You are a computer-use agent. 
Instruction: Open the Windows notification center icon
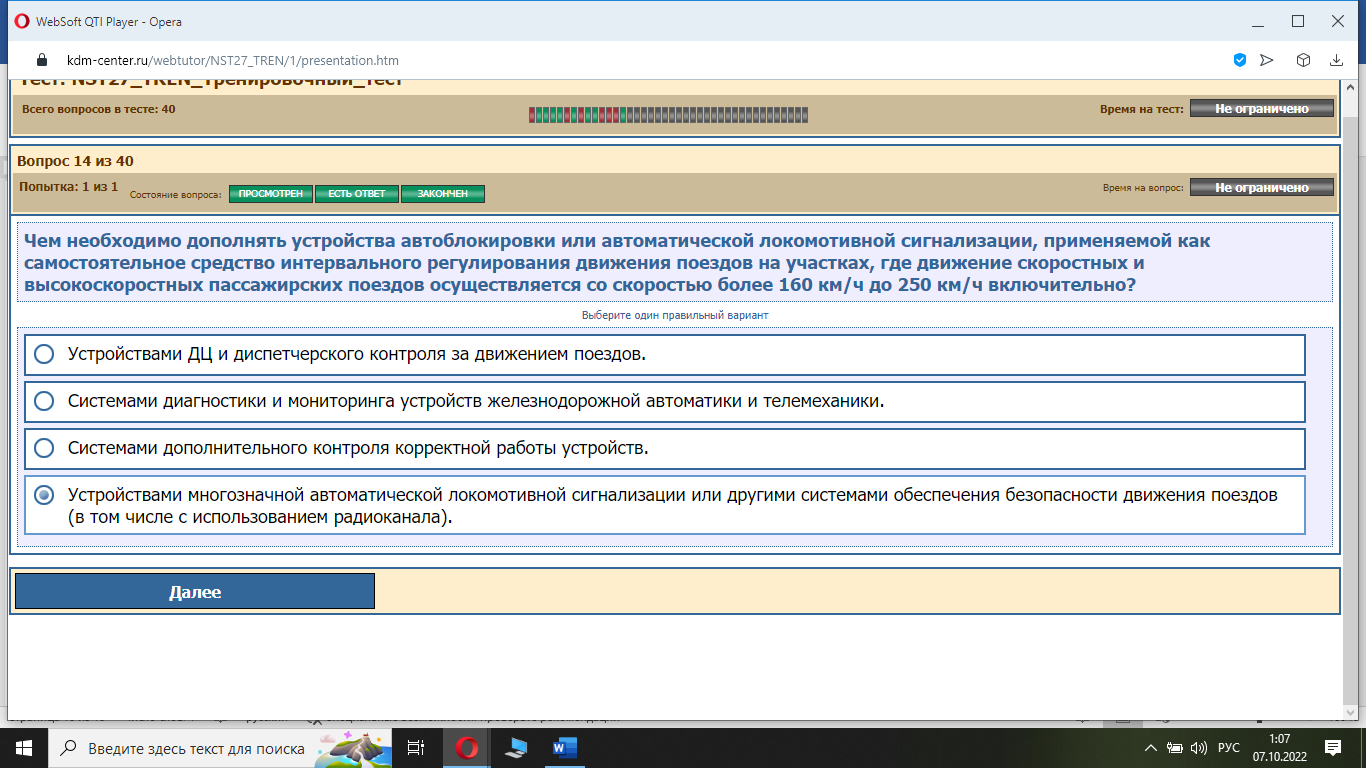[1333, 748]
